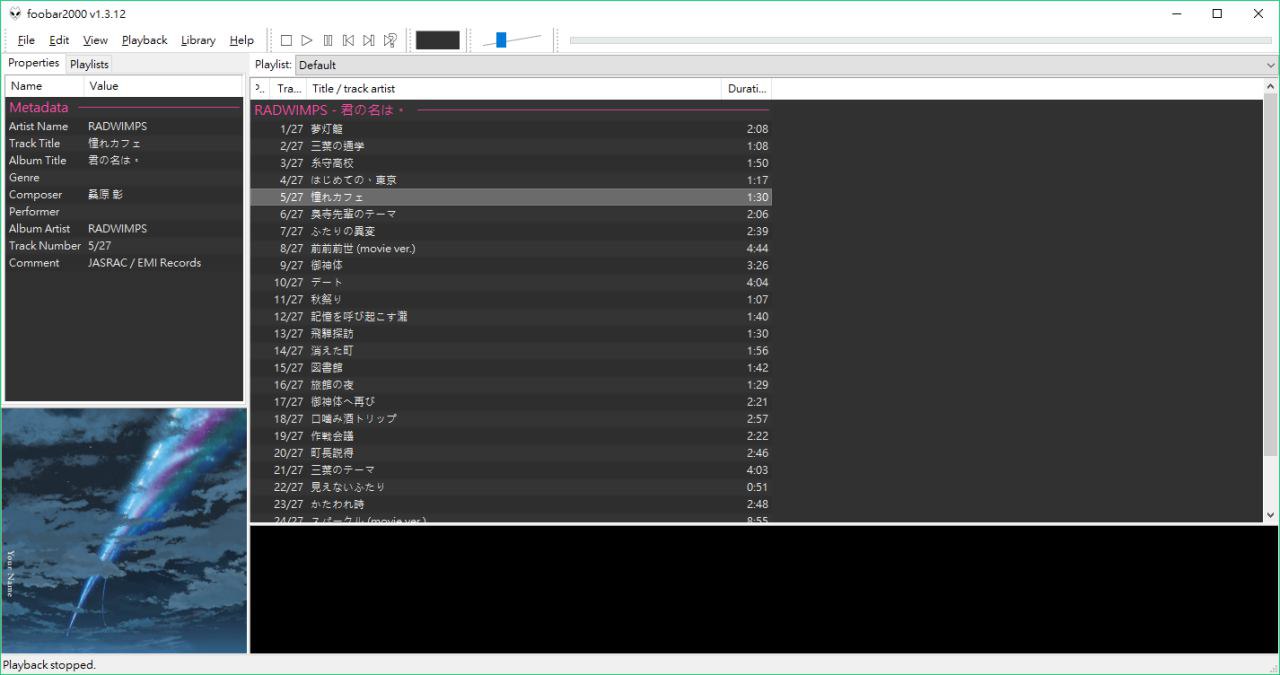Skip to next track icon
The height and width of the screenshot is (675, 1280).
[x=369, y=40]
